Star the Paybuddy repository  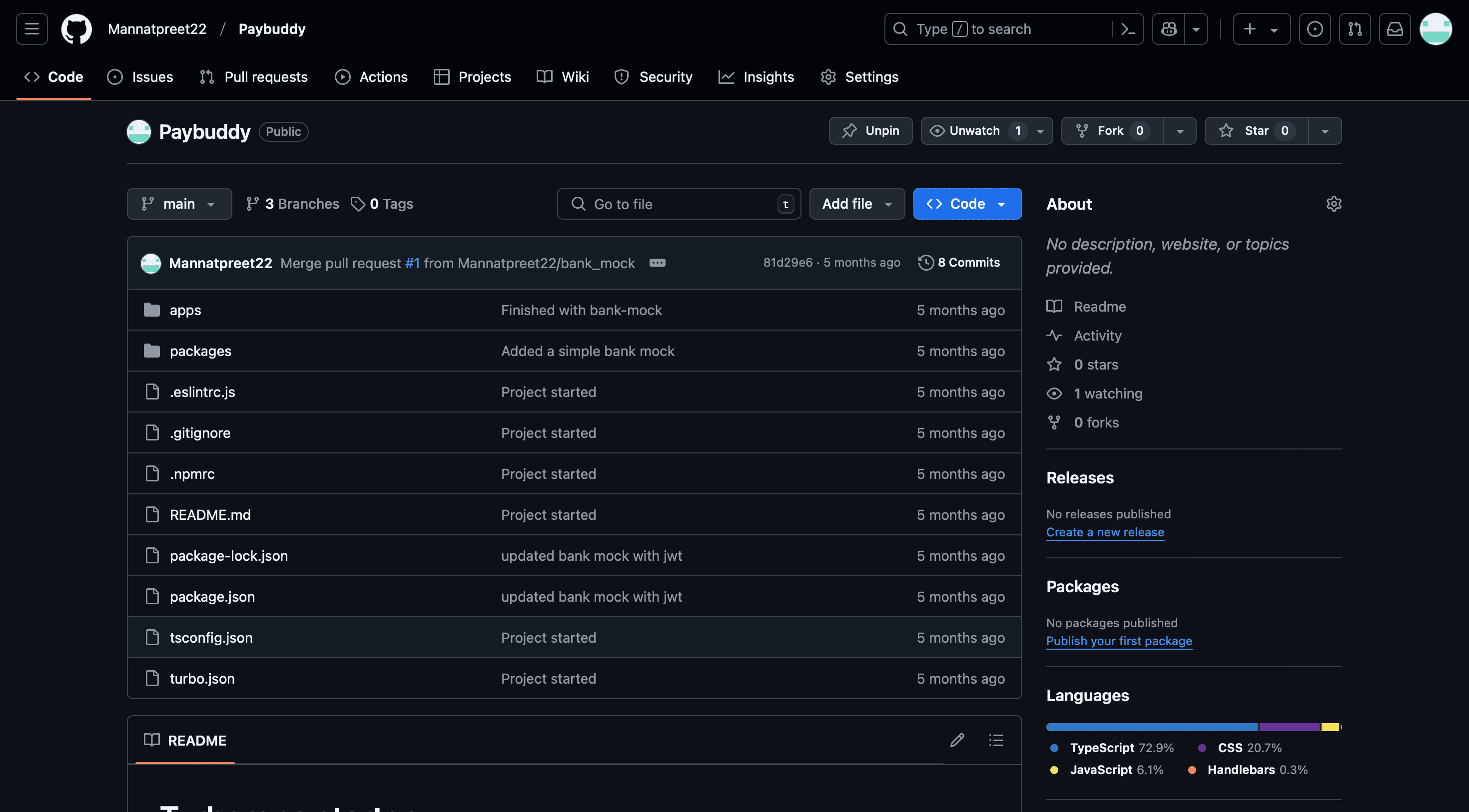coord(1256,131)
